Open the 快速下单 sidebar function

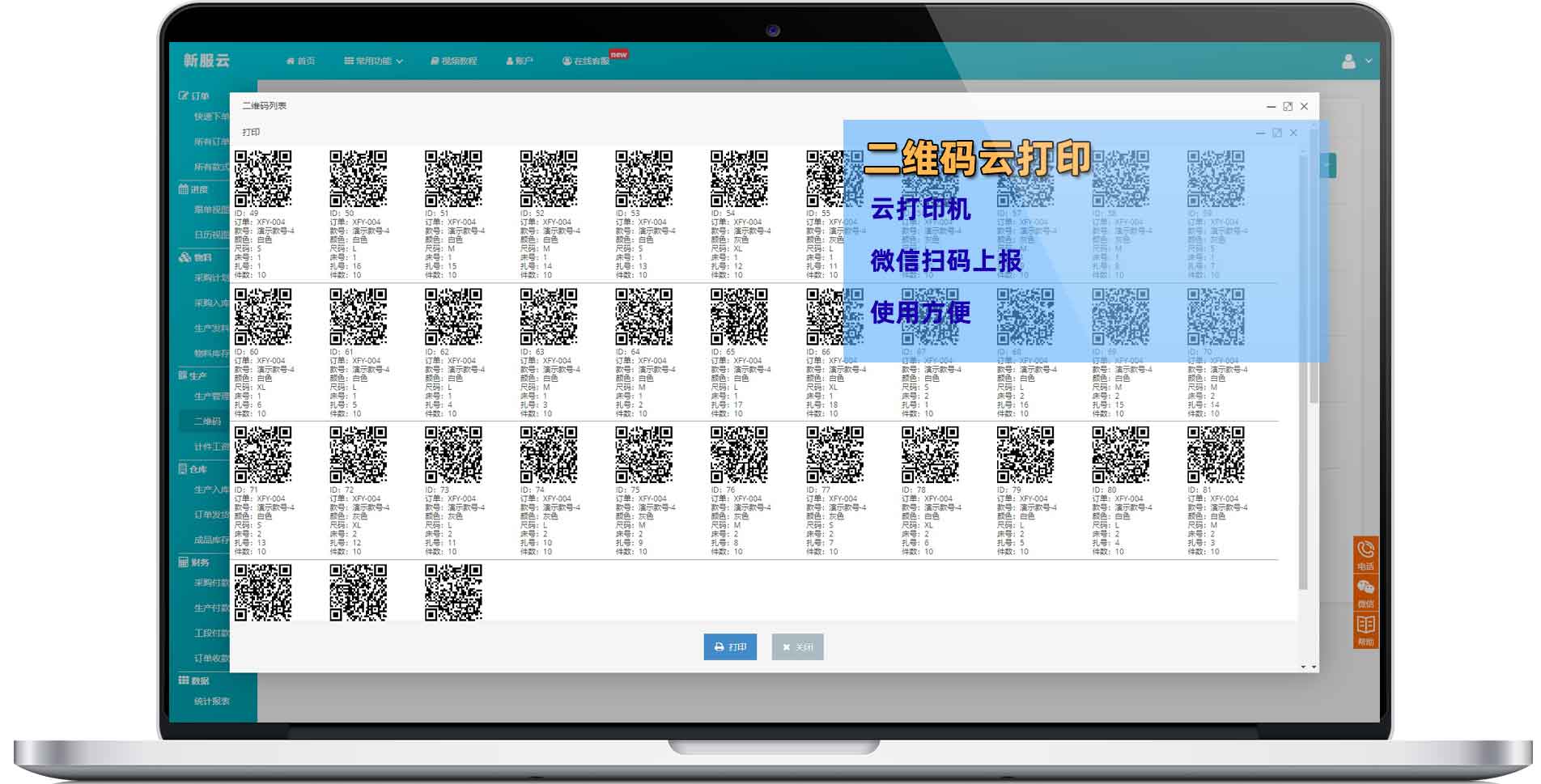pyautogui.click(x=206, y=118)
